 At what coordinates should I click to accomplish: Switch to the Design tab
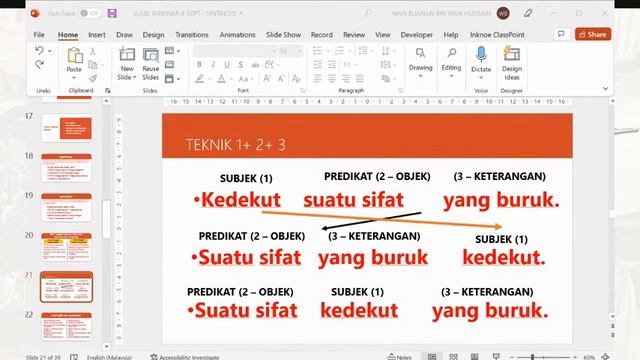[153, 35]
